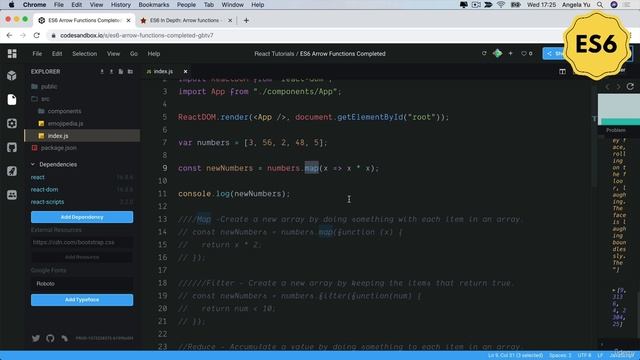
Task: Show the Explorer file icon in activity bar
Action: 12,100
